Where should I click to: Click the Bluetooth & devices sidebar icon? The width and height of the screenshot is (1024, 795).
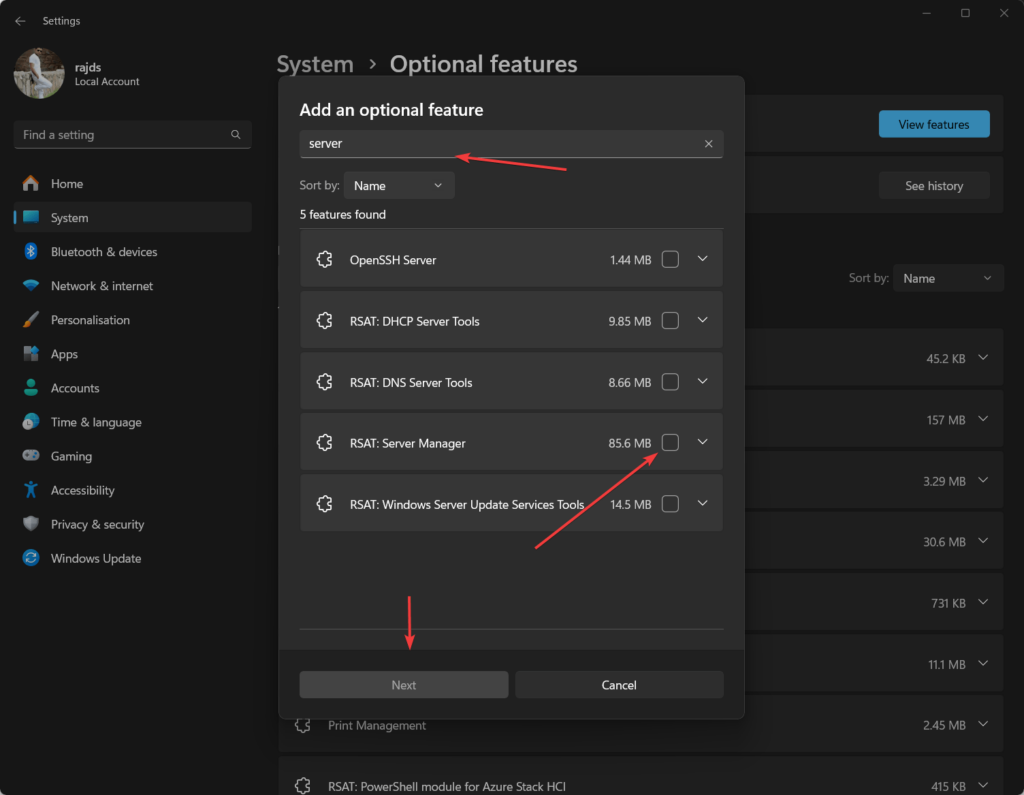[x=31, y=252]
